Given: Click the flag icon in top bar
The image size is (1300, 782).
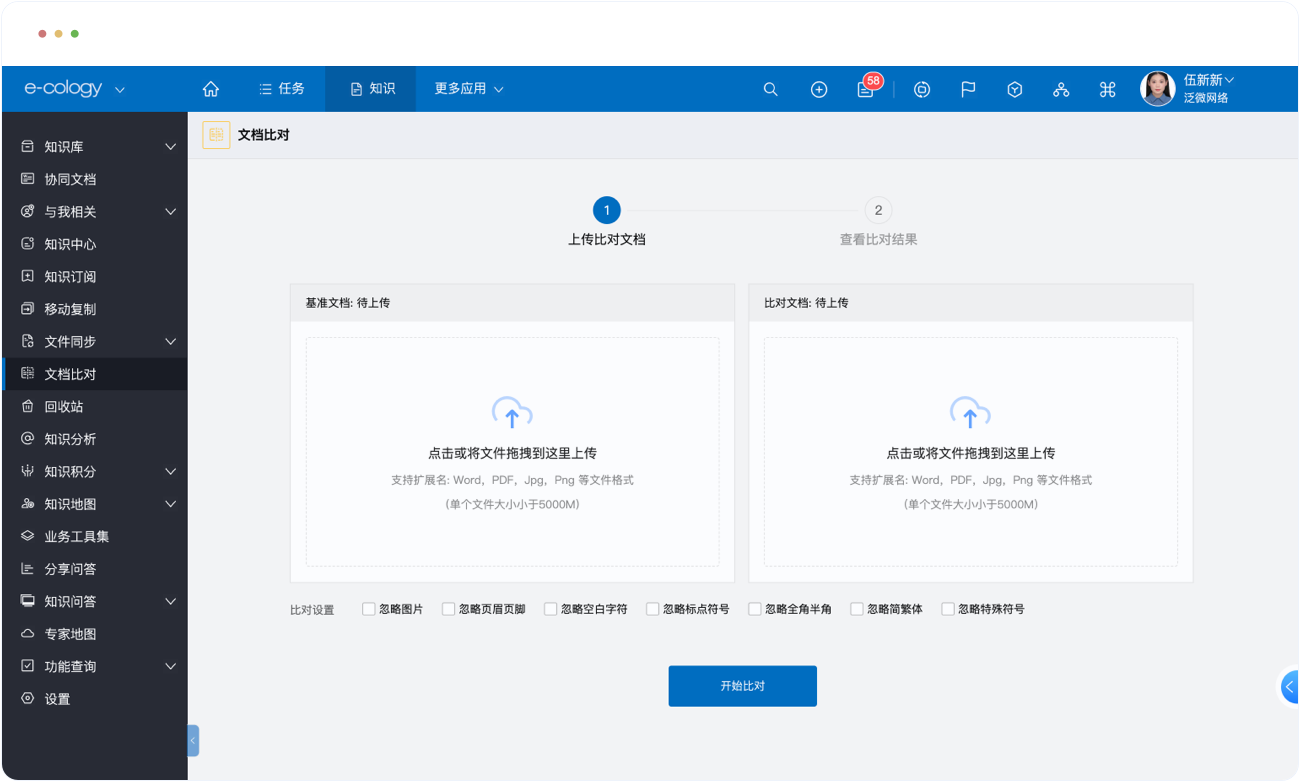Looking at the screenshot, I should tap(968, 89).
